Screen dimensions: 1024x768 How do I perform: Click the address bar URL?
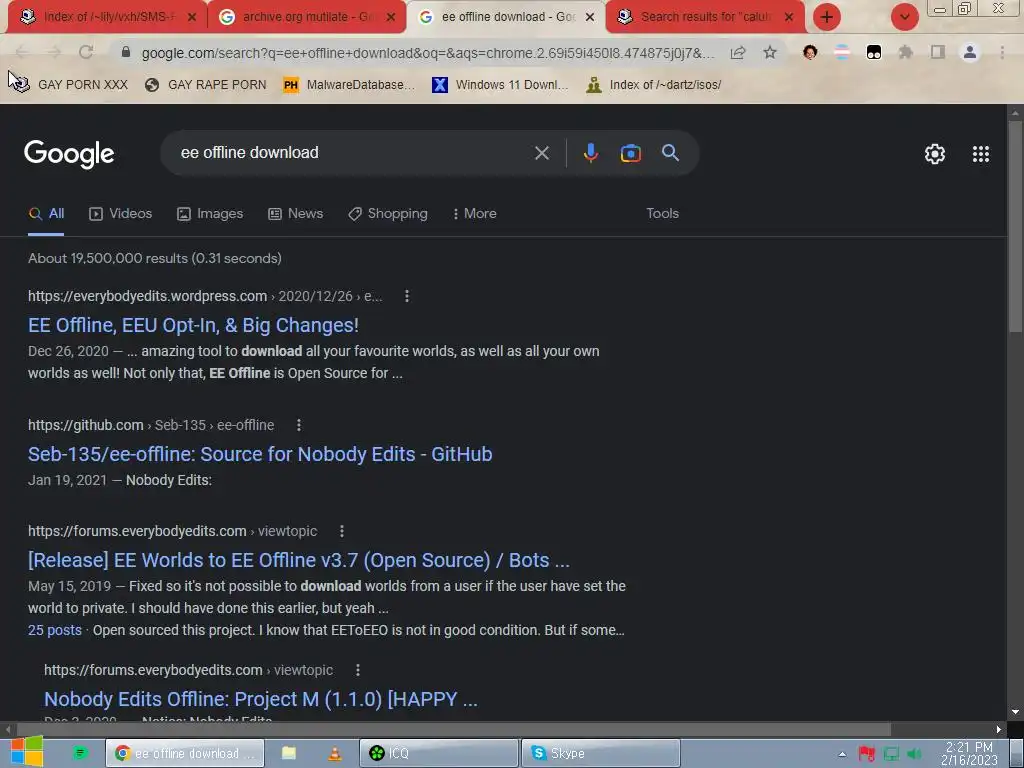click(428, 53)
